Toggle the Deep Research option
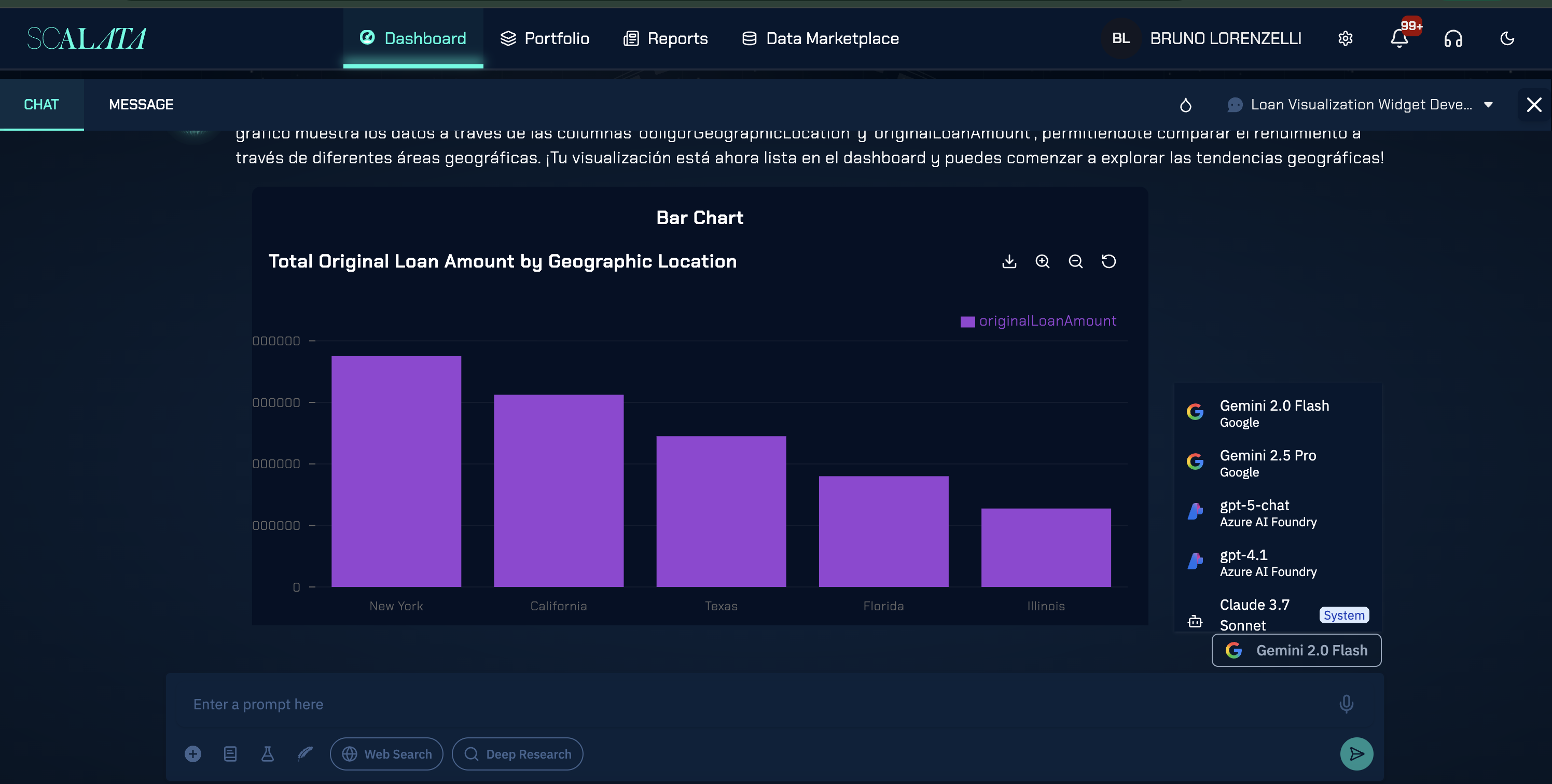The image size is (1552, 784). click(x=518, y=754)
